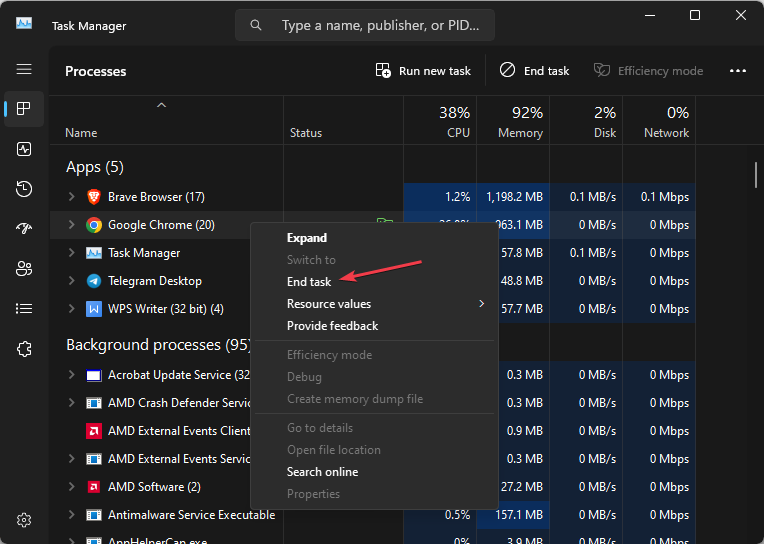Click the Google Chrome icon
Viewport: 764px width, 544px height.
pos(94,225)
